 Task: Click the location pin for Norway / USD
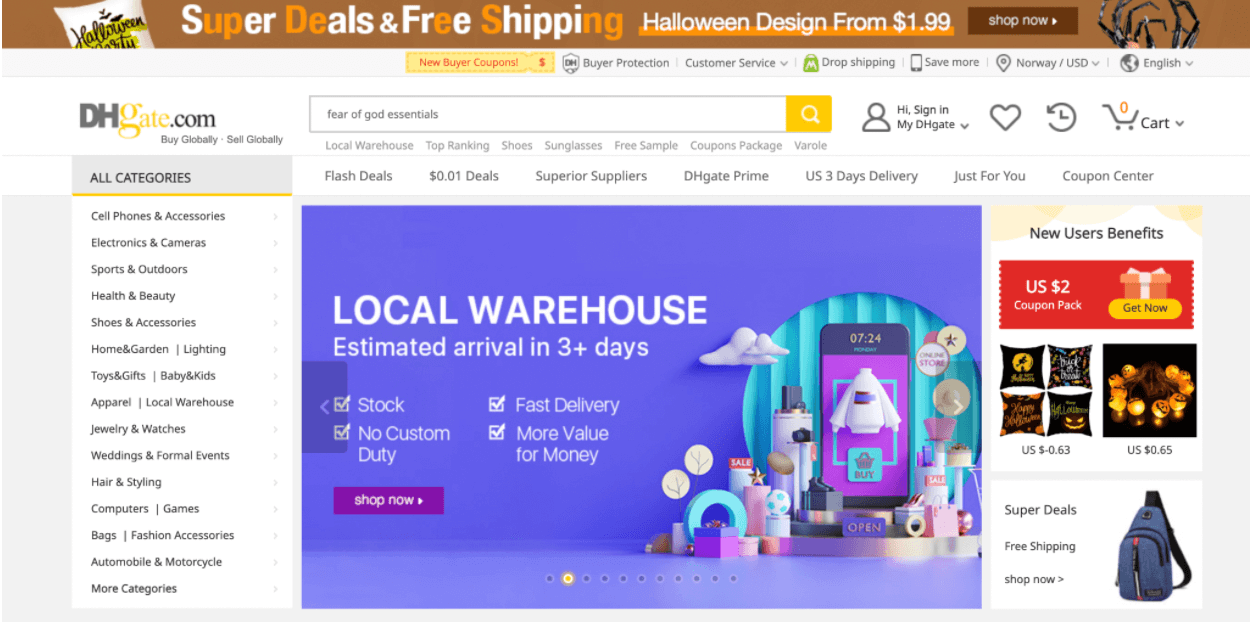[x=1003, y=63]
